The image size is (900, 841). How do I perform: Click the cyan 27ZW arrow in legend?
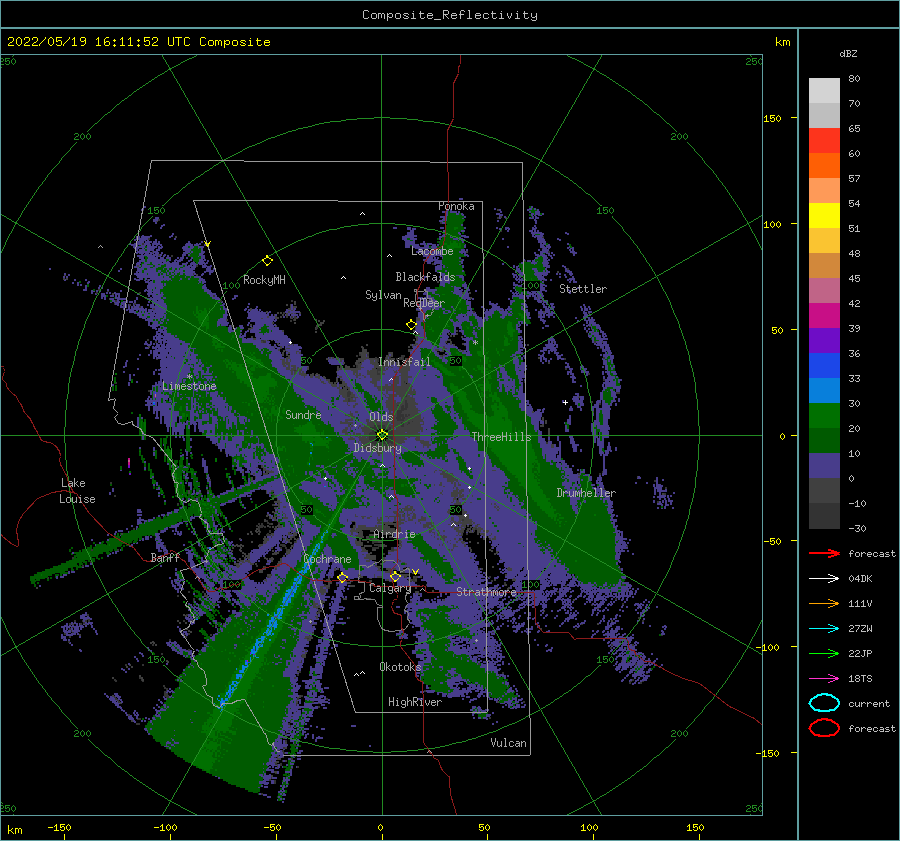point(824,629)
